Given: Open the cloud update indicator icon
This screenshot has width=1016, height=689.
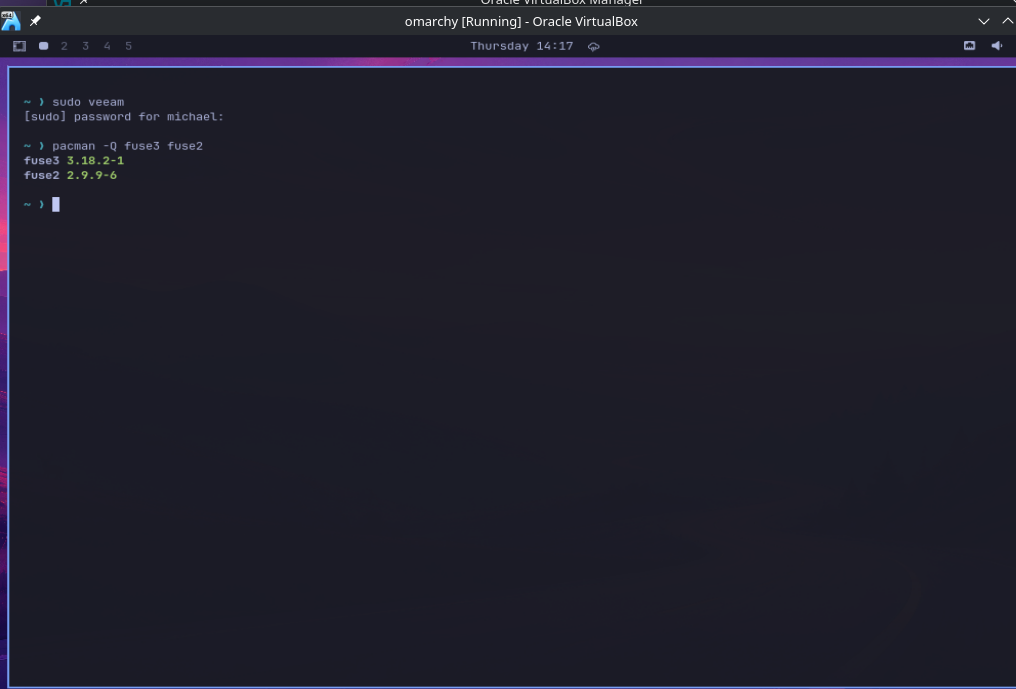Looking at the screenshot, I should point(594,47).
